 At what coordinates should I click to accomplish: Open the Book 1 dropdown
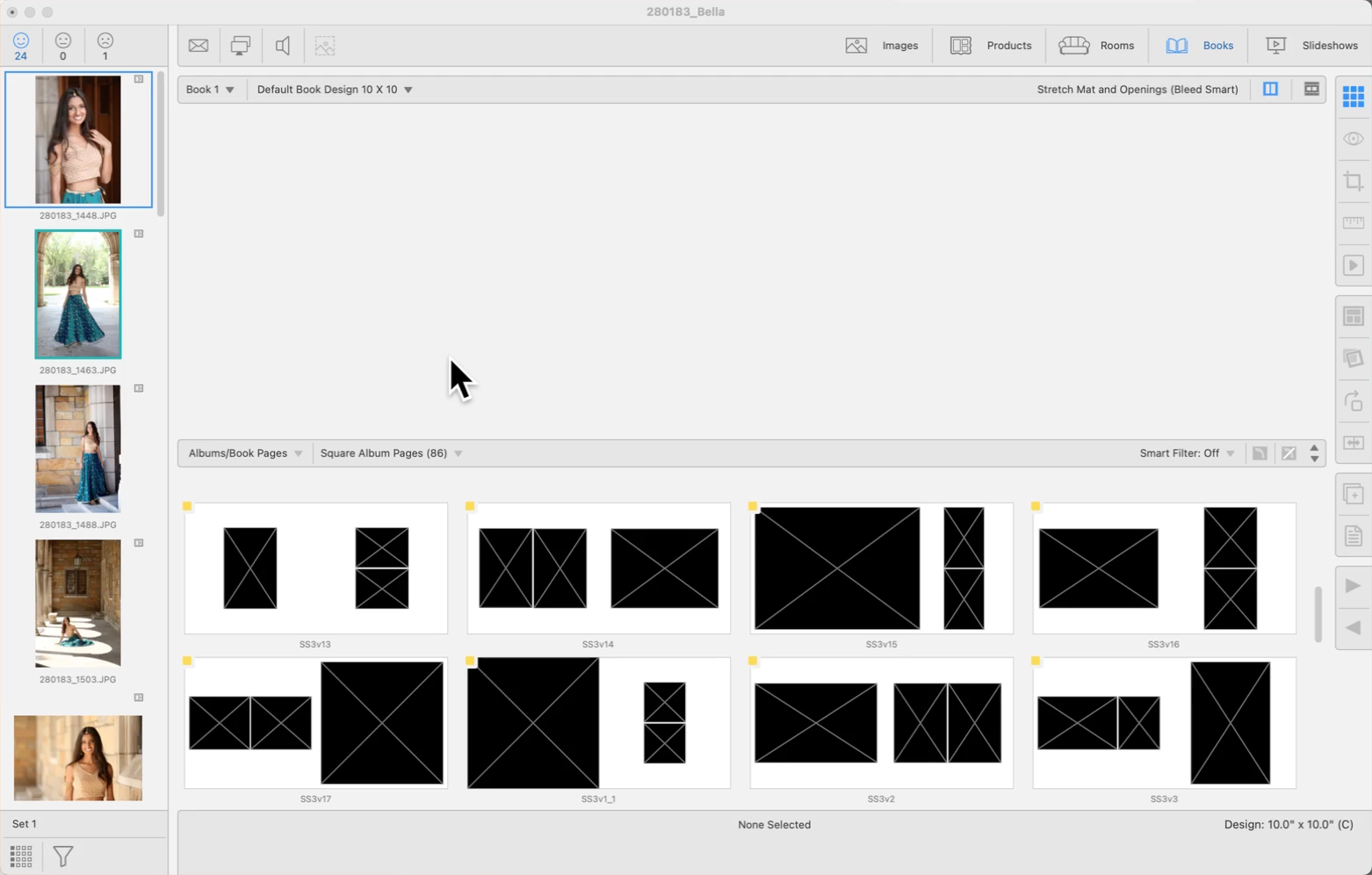[x=210, y=90]
